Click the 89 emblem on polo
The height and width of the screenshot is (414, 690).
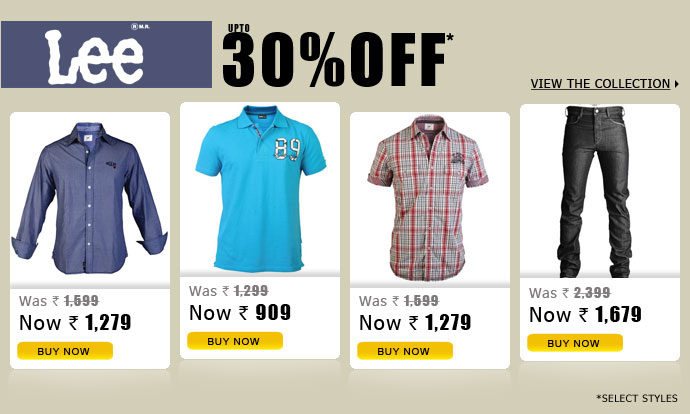(x=287, y=149)
